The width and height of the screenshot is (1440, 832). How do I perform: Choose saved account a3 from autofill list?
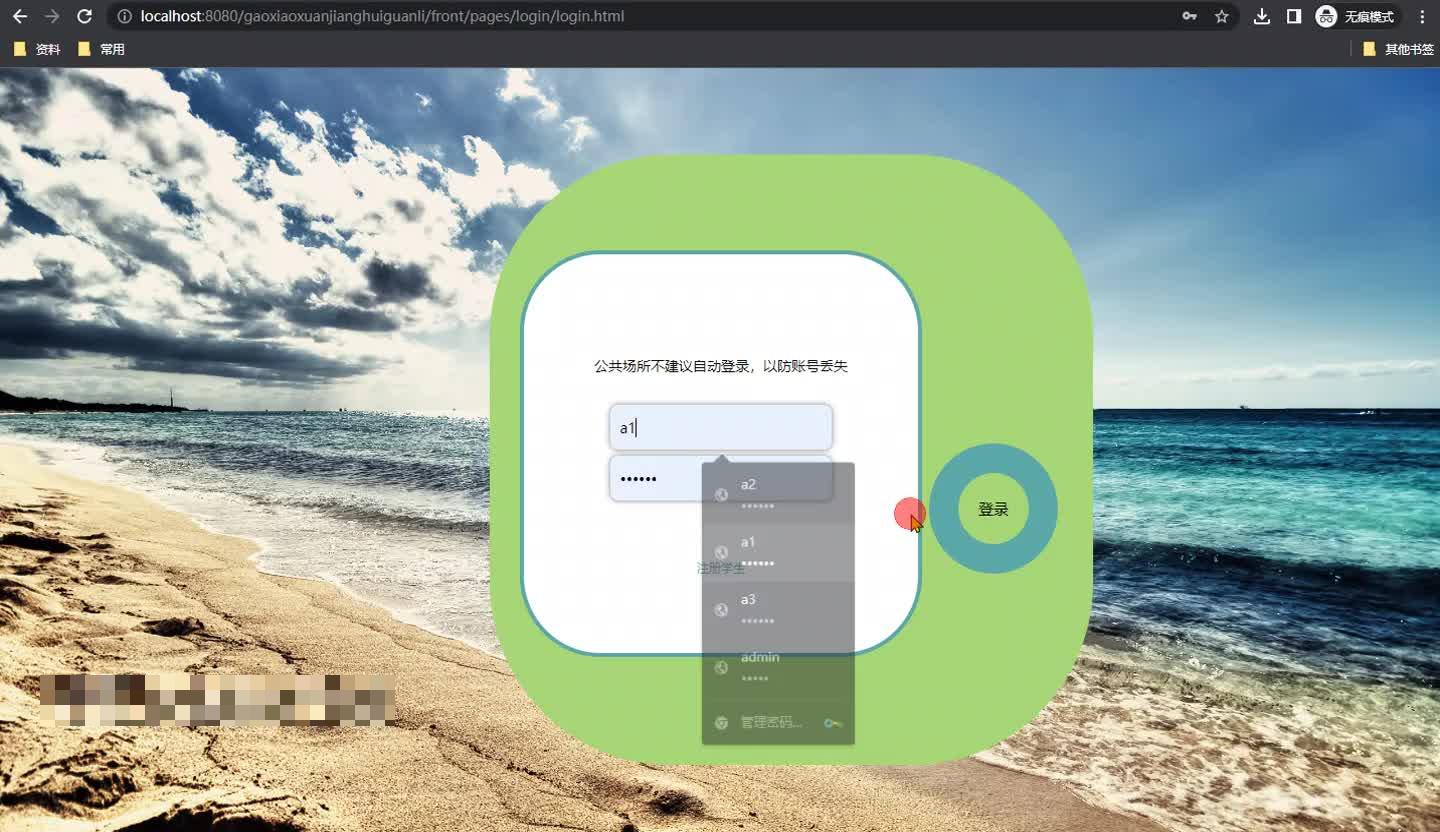point(778,610)
